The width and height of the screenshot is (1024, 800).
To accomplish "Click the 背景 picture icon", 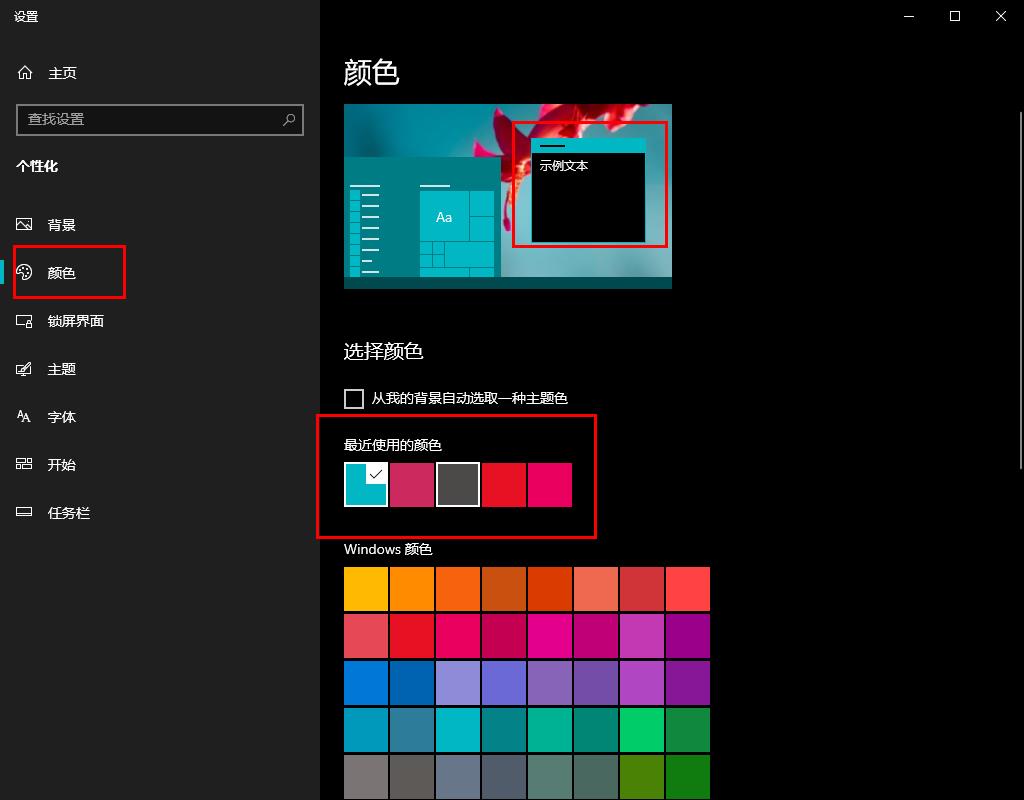I will click(x=25, y=225).
